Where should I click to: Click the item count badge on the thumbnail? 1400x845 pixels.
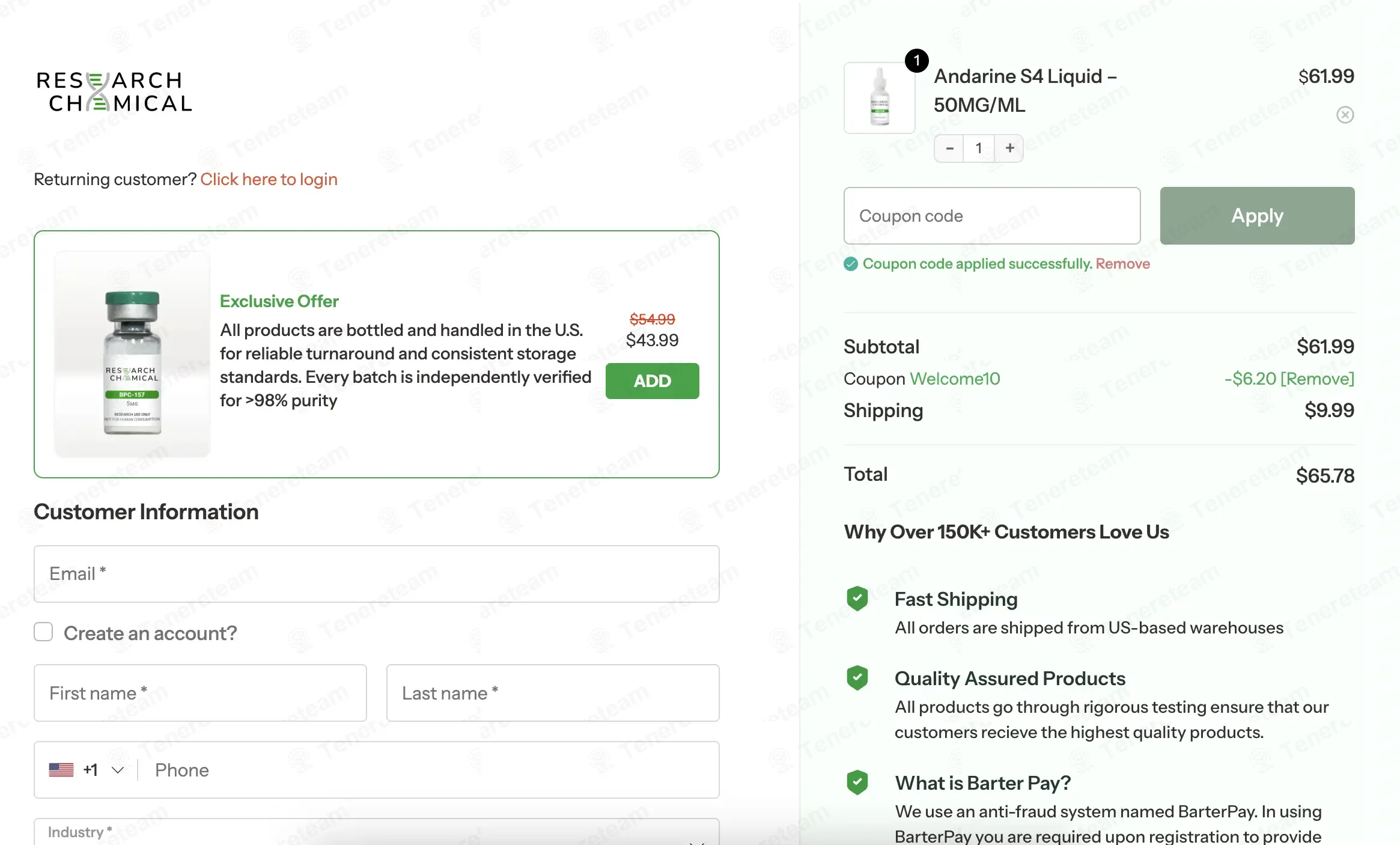pyautogui.click(x=916, y=60)
